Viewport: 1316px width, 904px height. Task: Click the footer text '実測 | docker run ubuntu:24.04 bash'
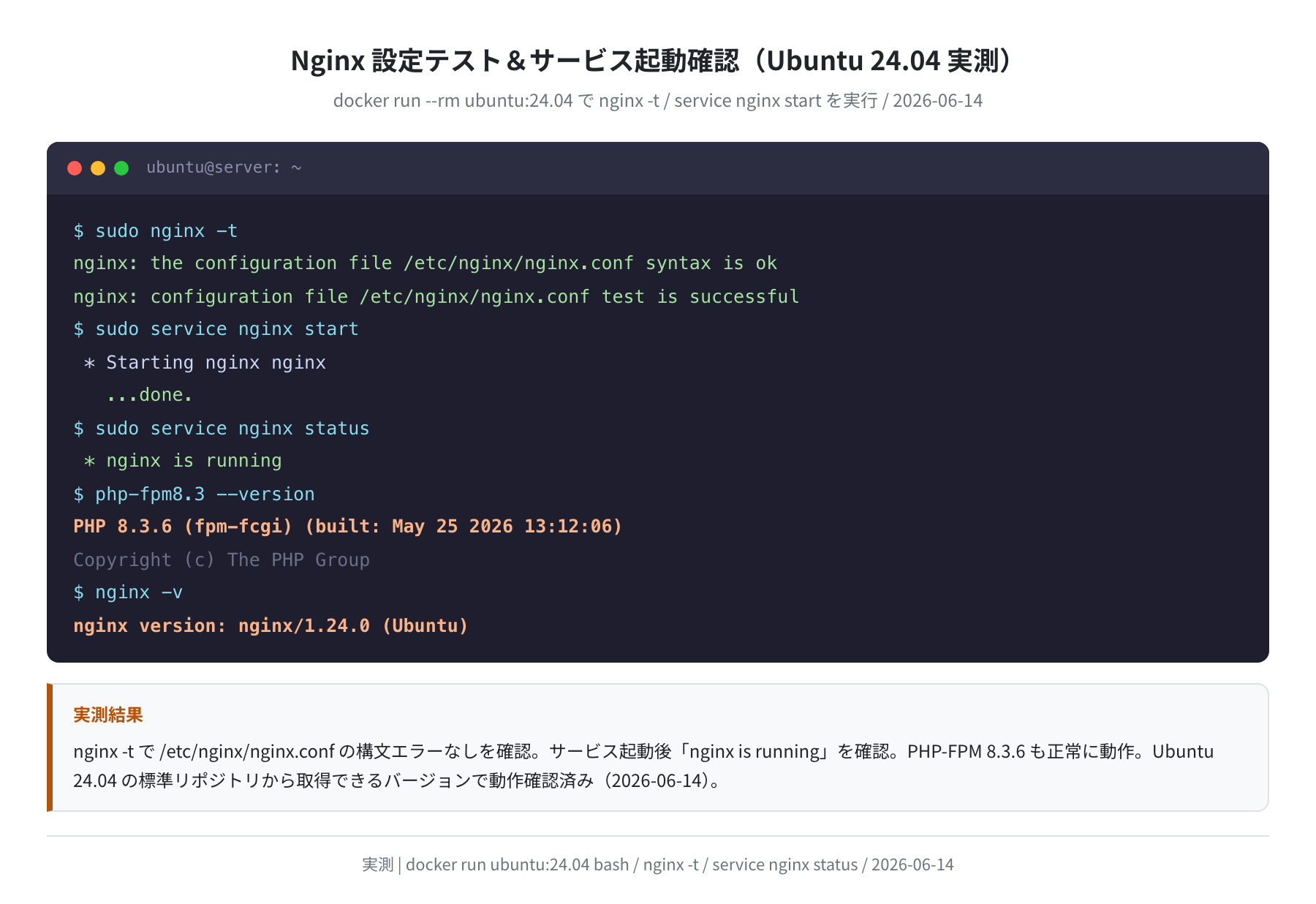658,865
